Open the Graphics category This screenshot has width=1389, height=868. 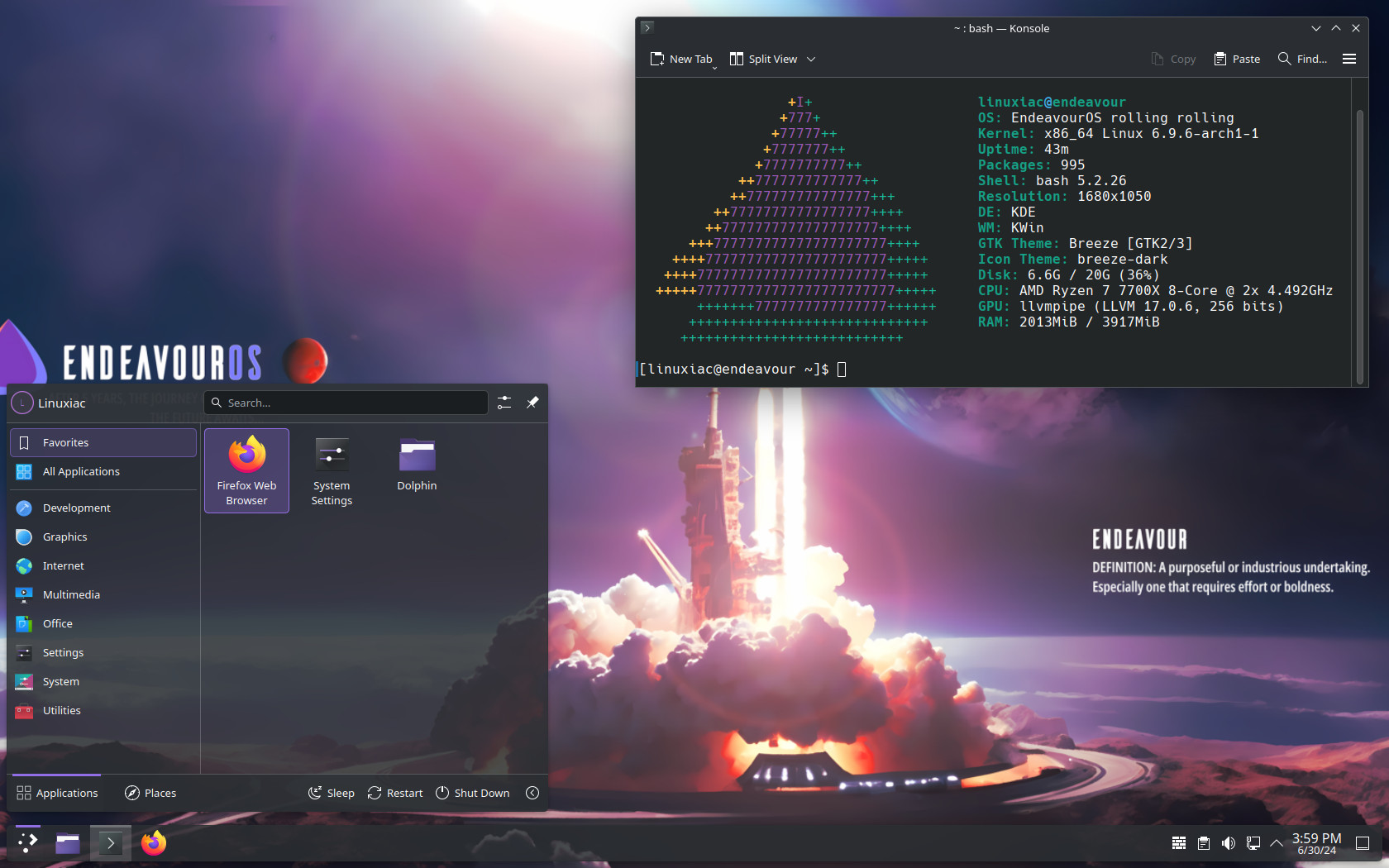point(103,537)
